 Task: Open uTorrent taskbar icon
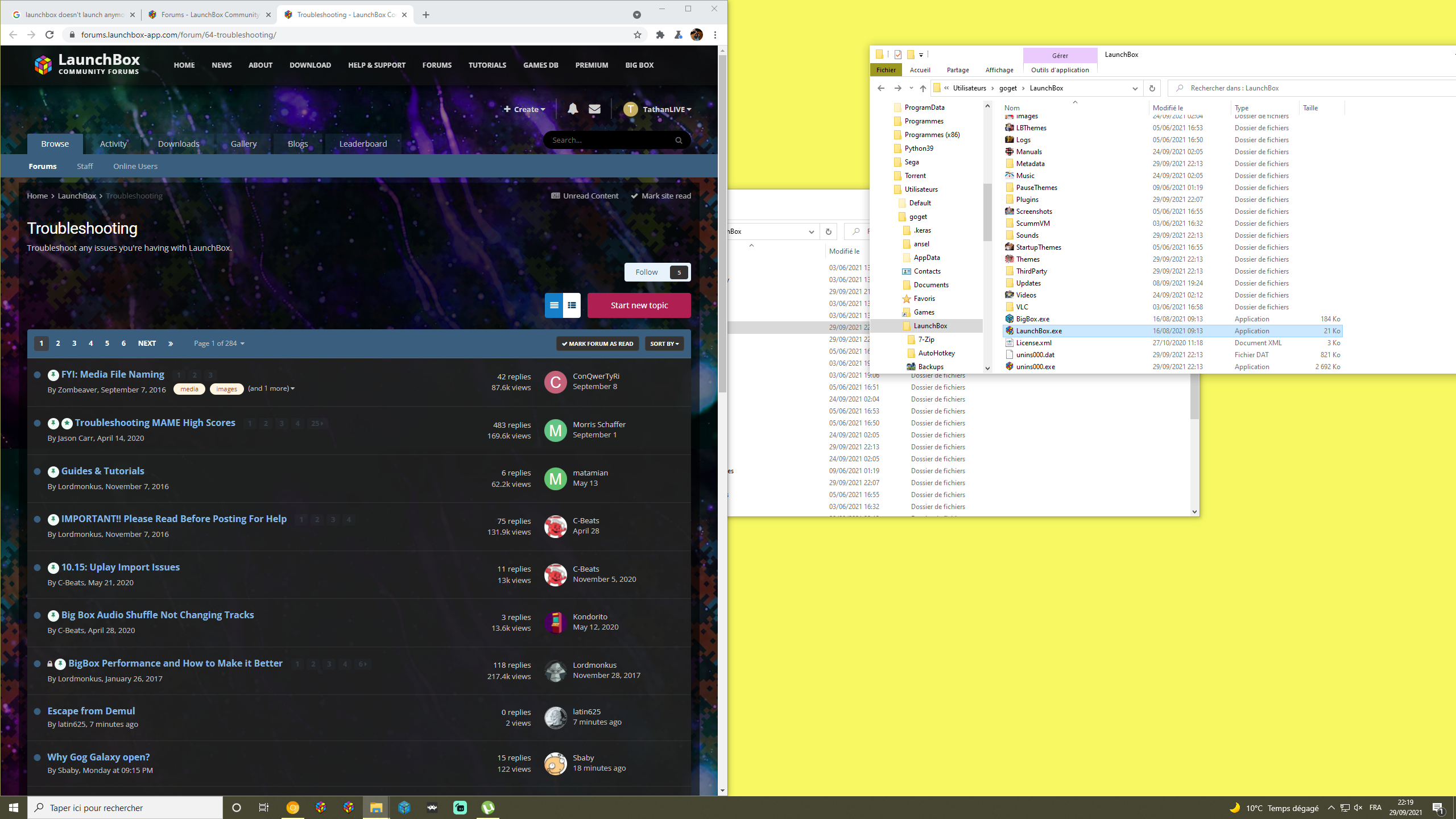(488, 808)
